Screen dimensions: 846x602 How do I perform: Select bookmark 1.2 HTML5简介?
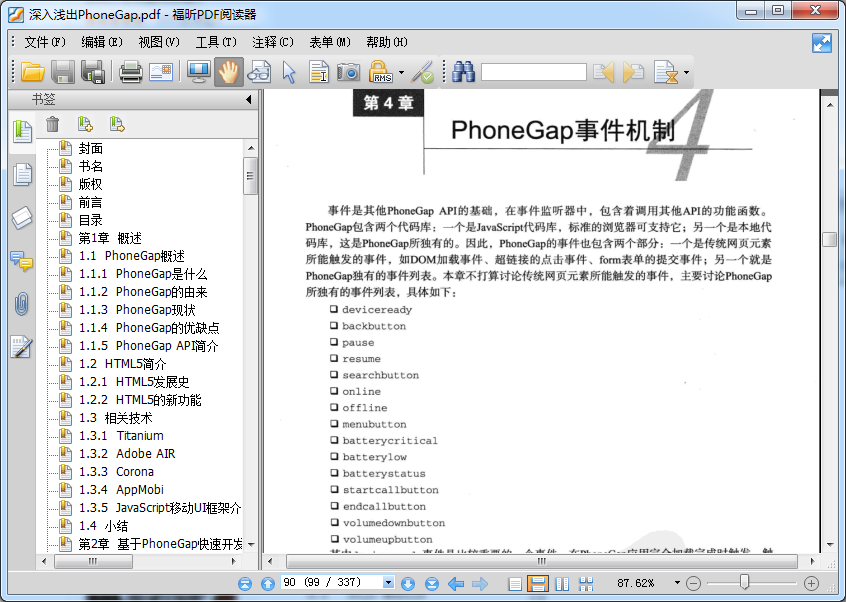(x=123, y=364)
